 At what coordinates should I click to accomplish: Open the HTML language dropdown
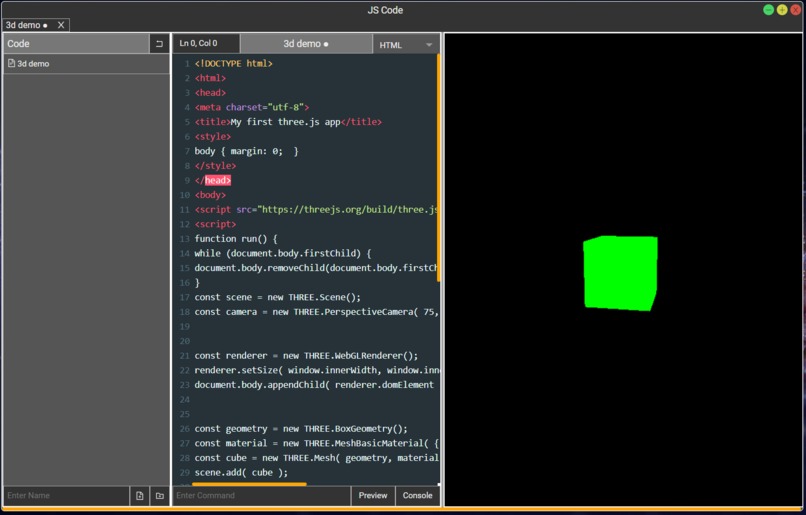coord(406,45)
